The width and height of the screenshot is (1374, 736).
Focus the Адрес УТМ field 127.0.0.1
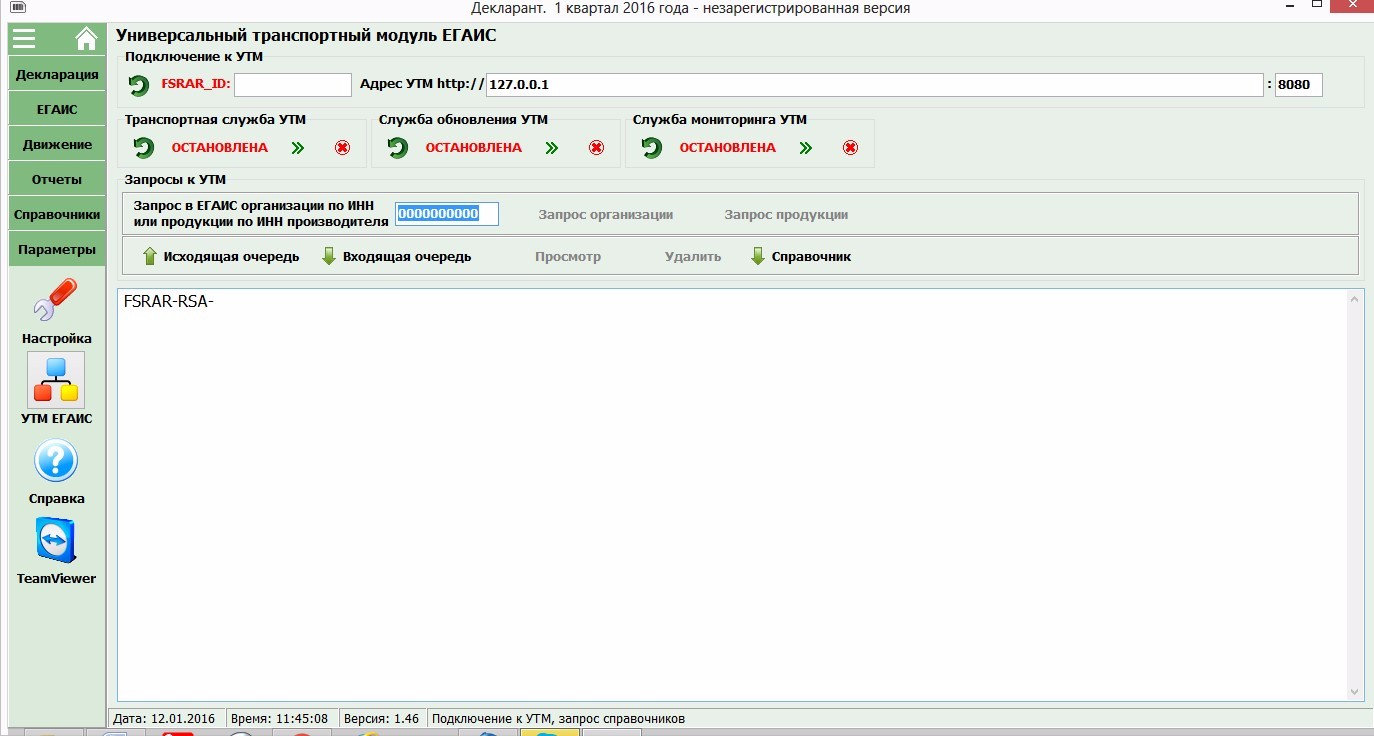pyautogui.click(x=875, y=85)
